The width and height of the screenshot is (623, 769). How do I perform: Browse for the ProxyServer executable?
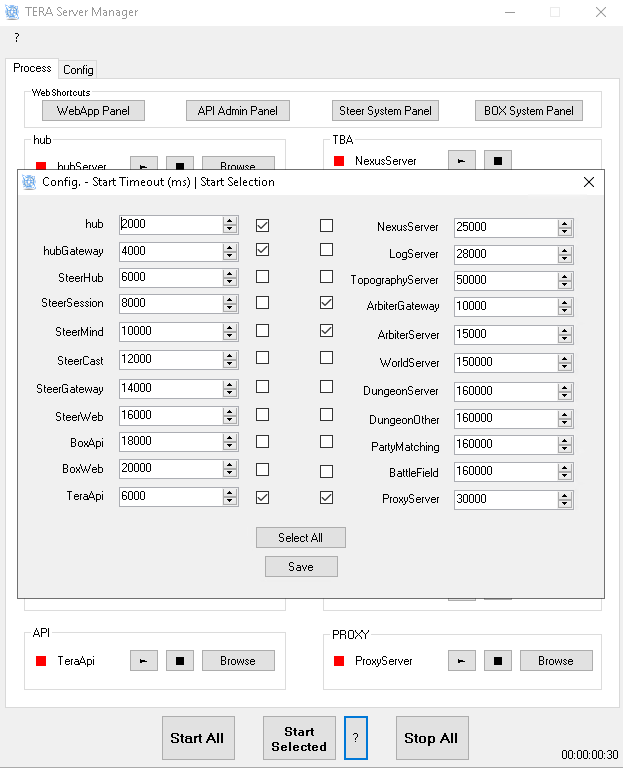(x=556, y=661)
